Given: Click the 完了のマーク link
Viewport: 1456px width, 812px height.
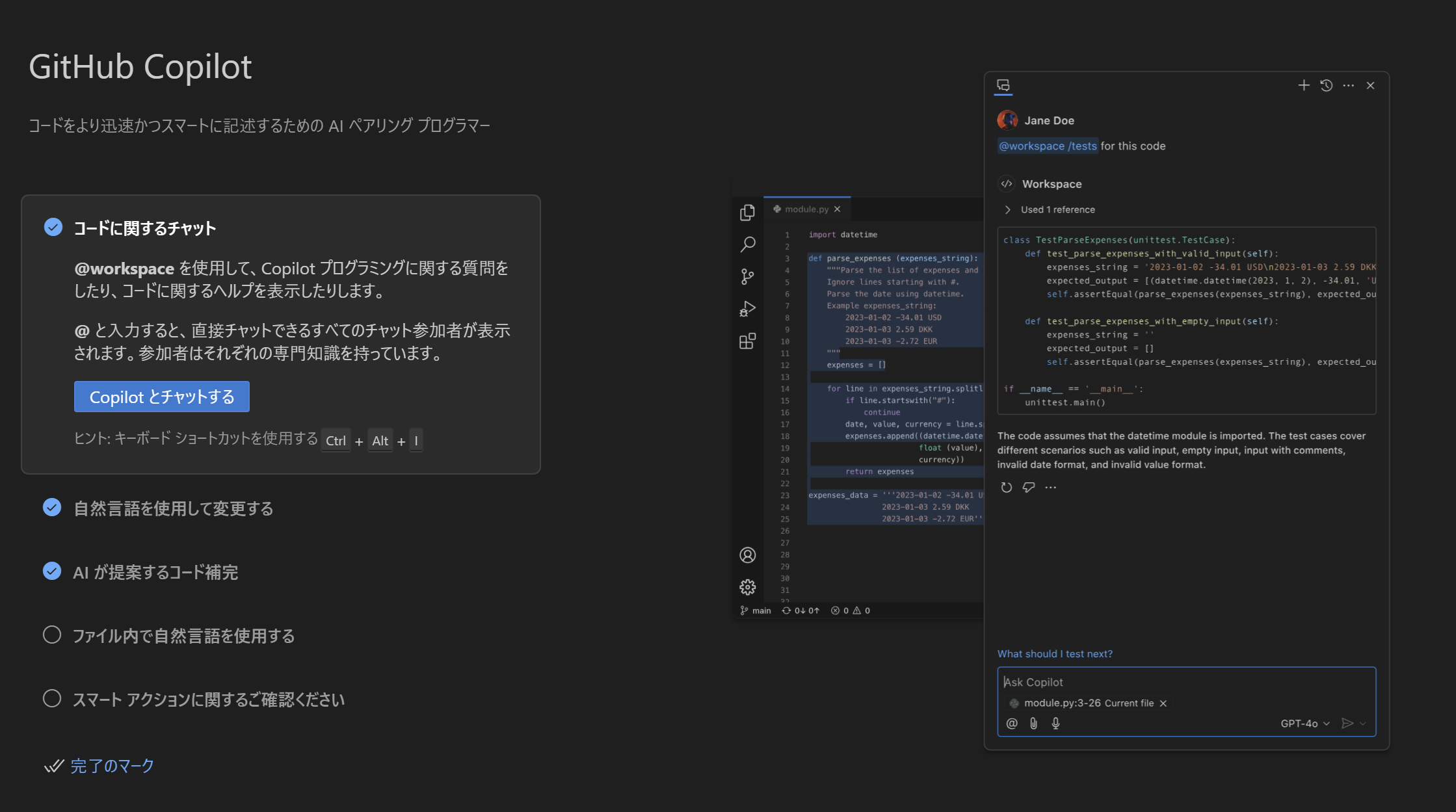Looking at the screenshot, I should pos(112,766).
